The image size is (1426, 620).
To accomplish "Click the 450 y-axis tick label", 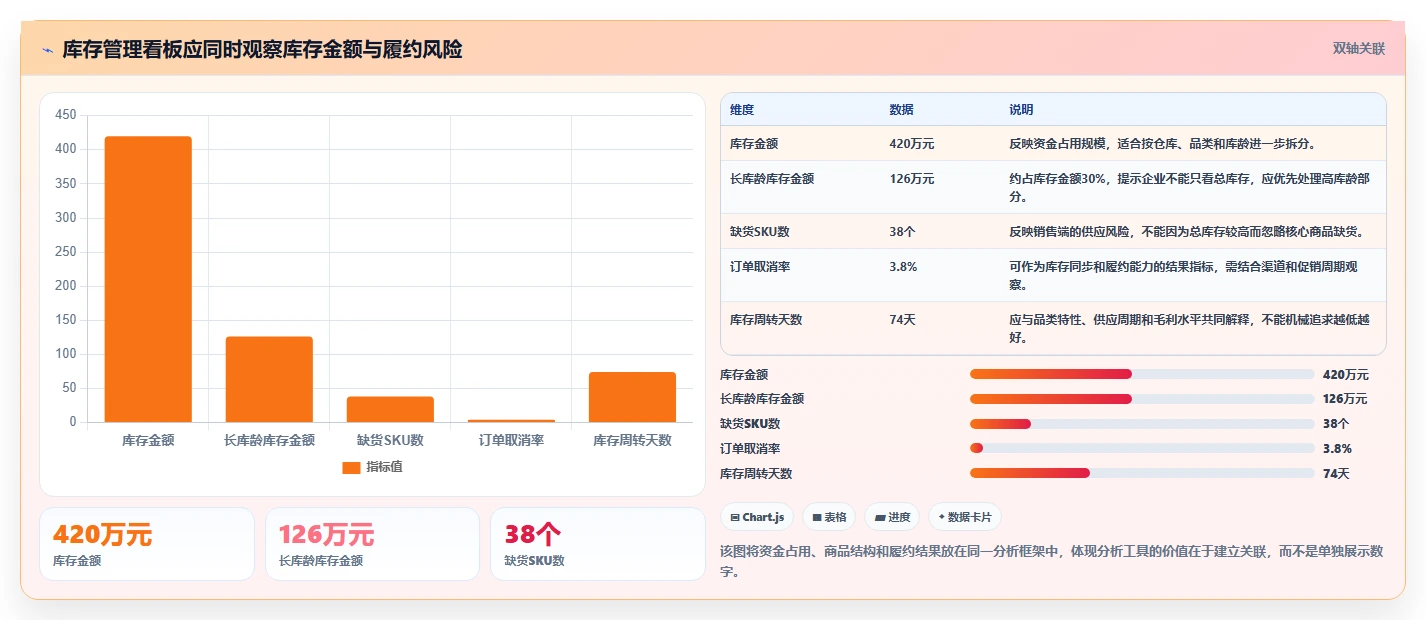I will click(66, 115).
